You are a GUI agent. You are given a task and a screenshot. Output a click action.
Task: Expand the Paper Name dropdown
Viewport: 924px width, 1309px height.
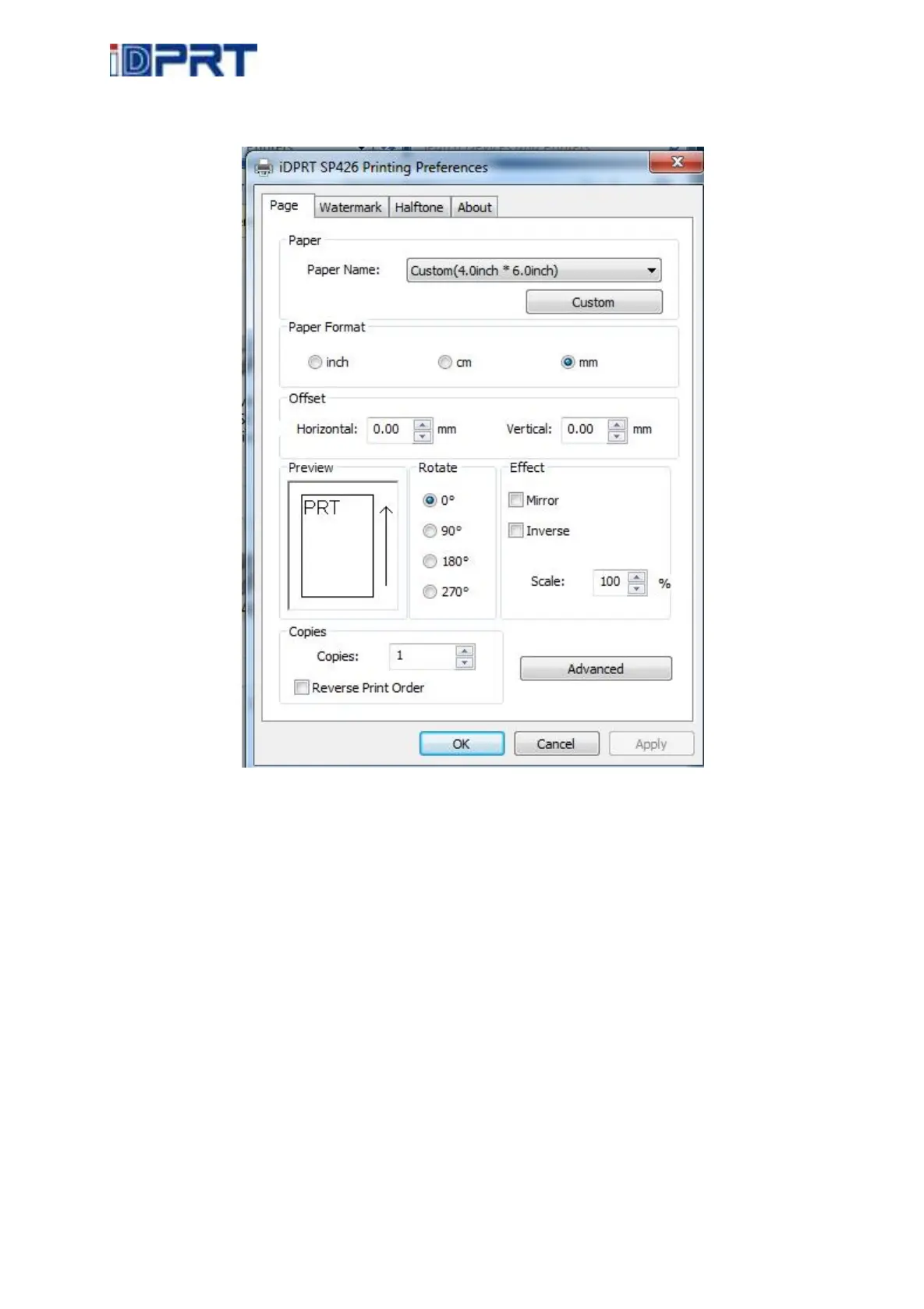pos(534,271)
